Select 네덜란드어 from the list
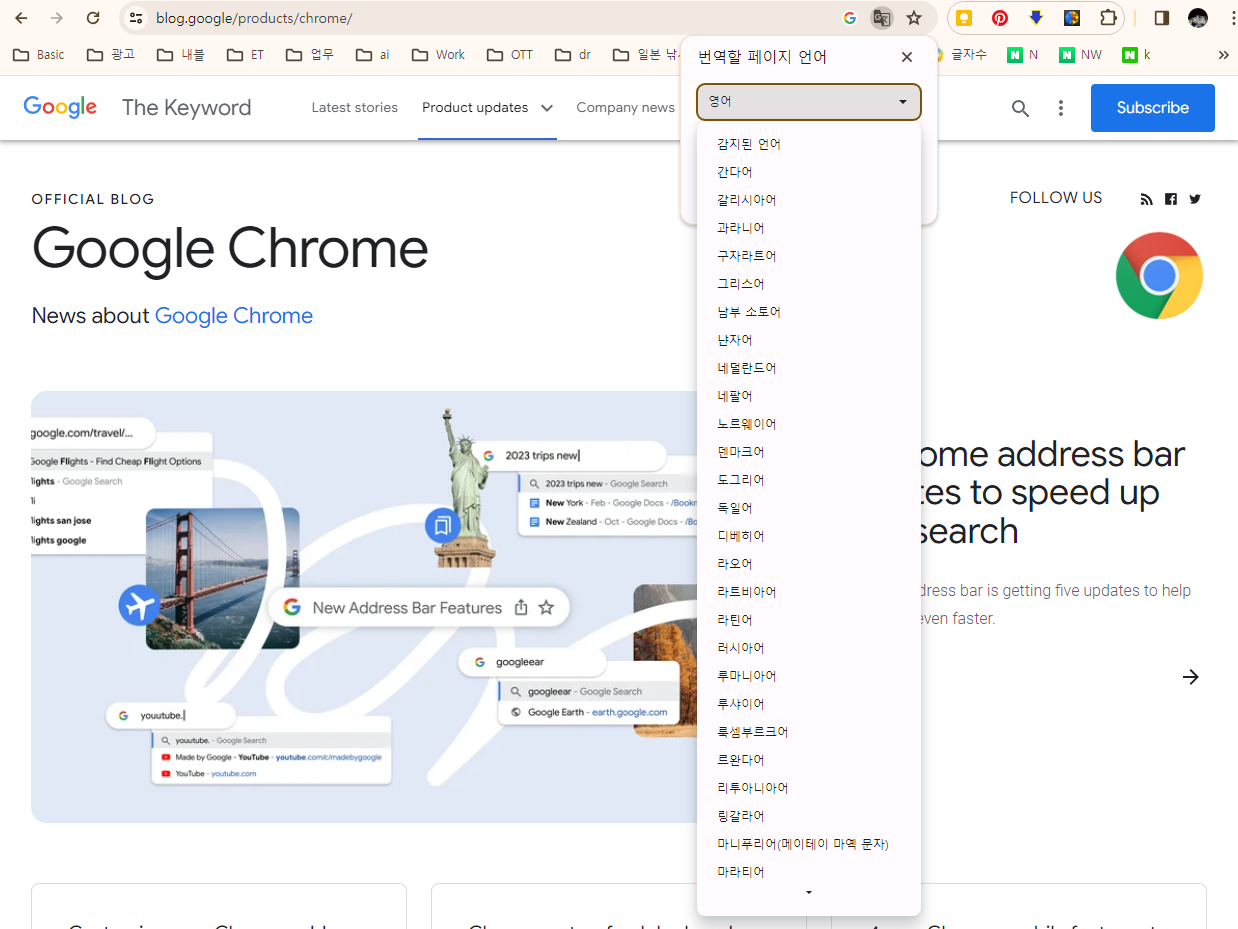Screen dimensions: 1238x929 click(808, 368)
